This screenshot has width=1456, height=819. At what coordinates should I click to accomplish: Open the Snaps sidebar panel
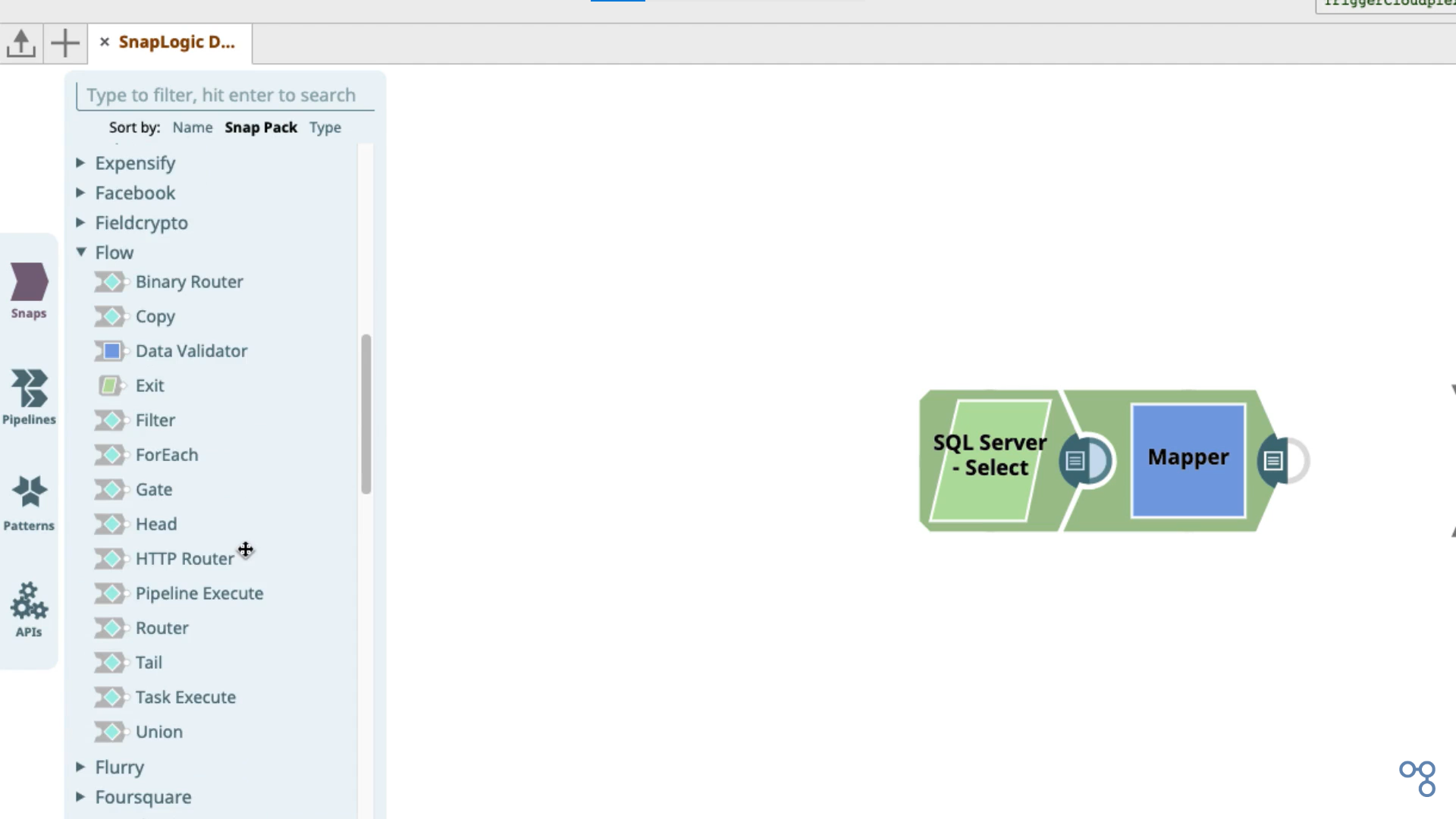coord(29,291)
